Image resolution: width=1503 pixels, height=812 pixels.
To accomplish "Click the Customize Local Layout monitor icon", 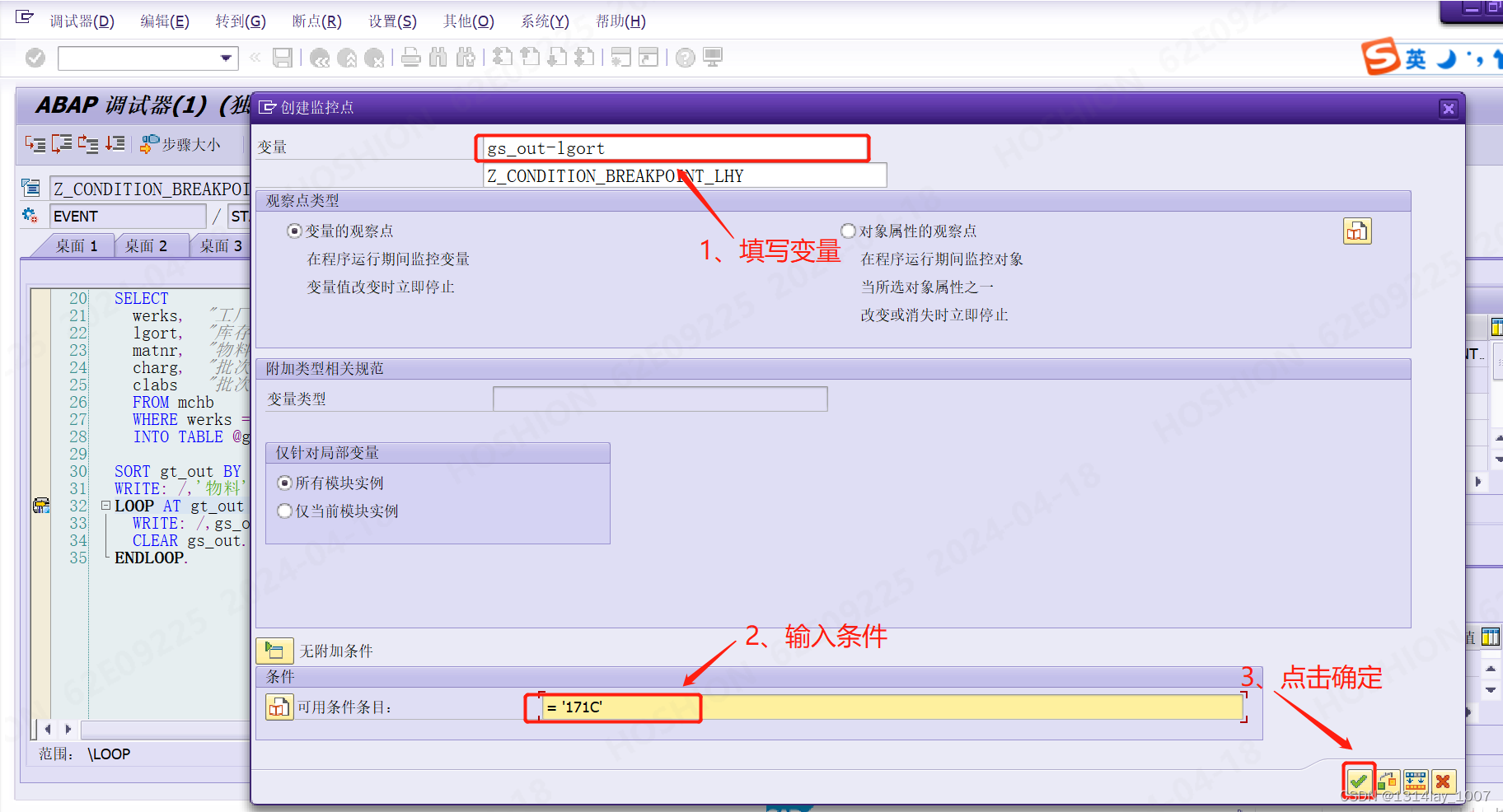I will (x=713, y=57).
